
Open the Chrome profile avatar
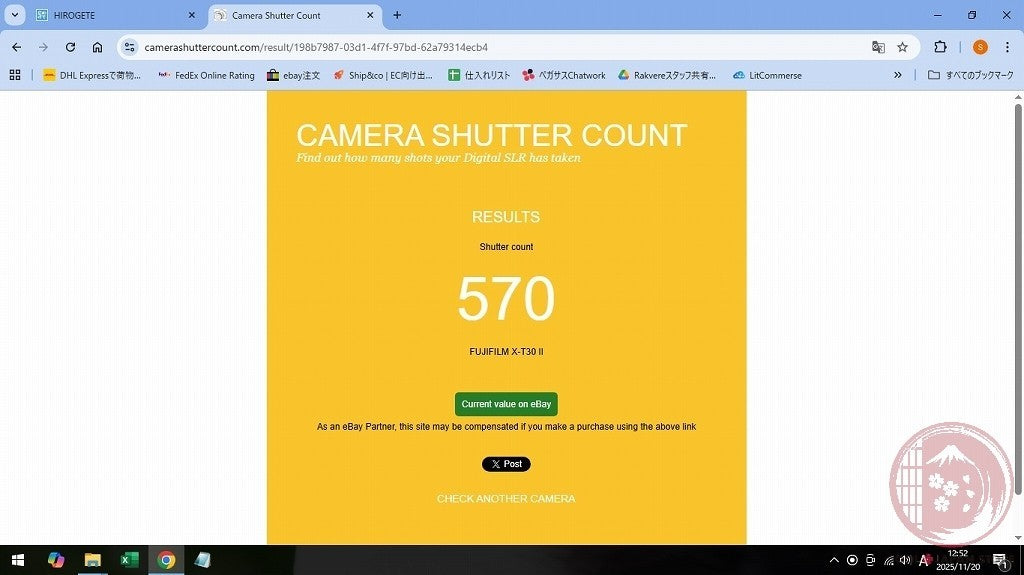point(980,47)
